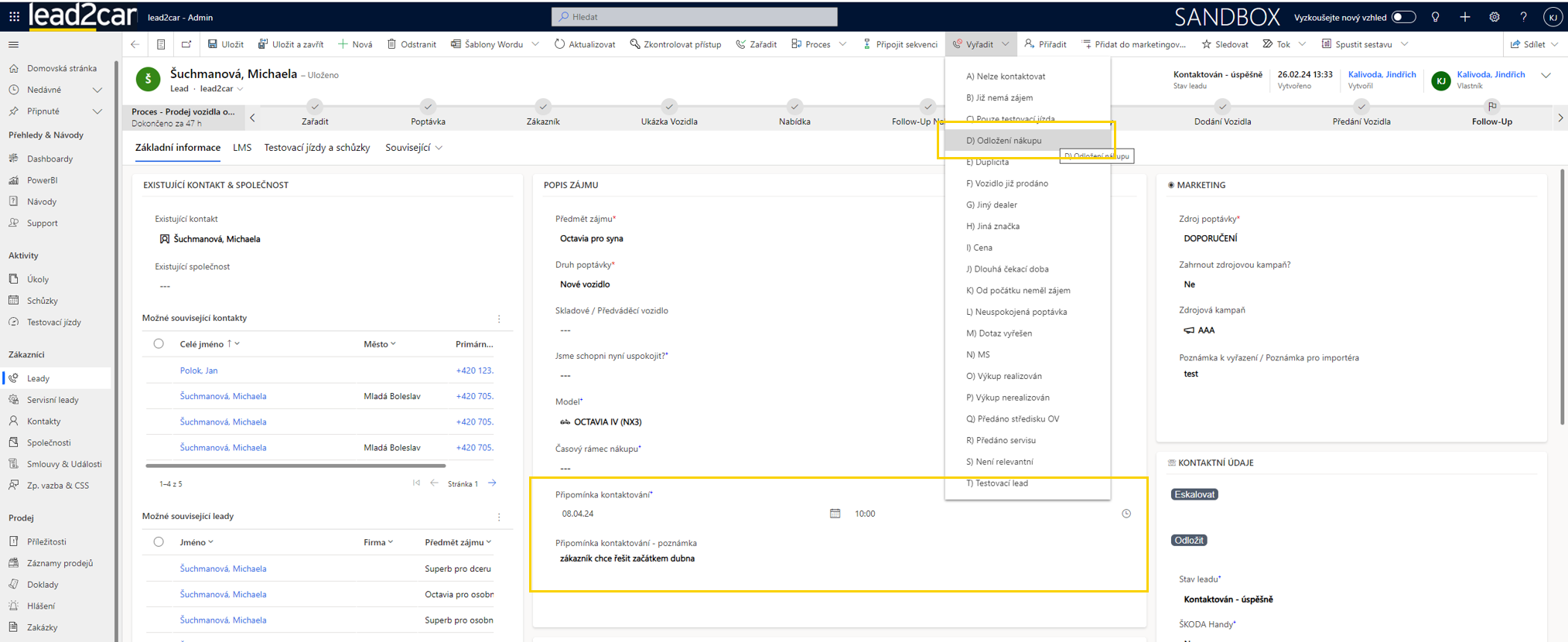The height and width of the screenshot is (642, 1568).
Task: Expand the Nedávné sidebar section
Action: coord(97,90)
